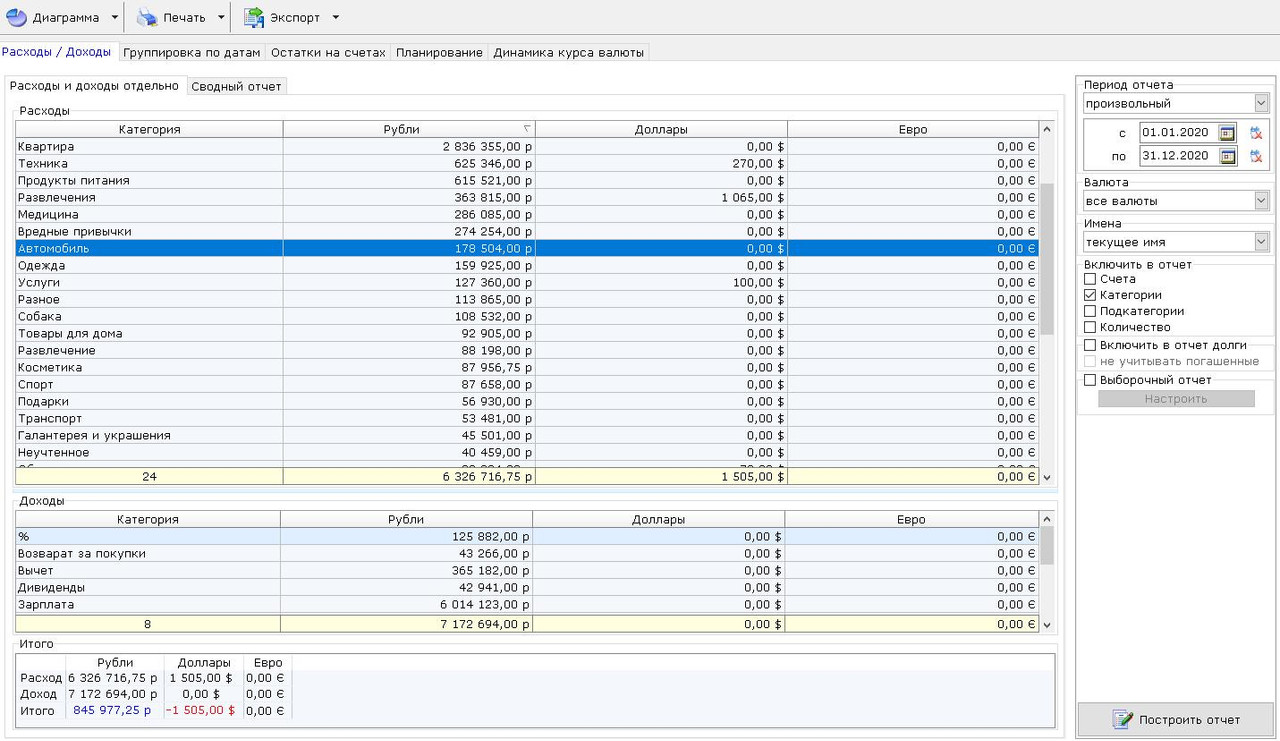Select the Зарплата income row
This screenshot has width=1280, height=741.
(x=527, y=604)
